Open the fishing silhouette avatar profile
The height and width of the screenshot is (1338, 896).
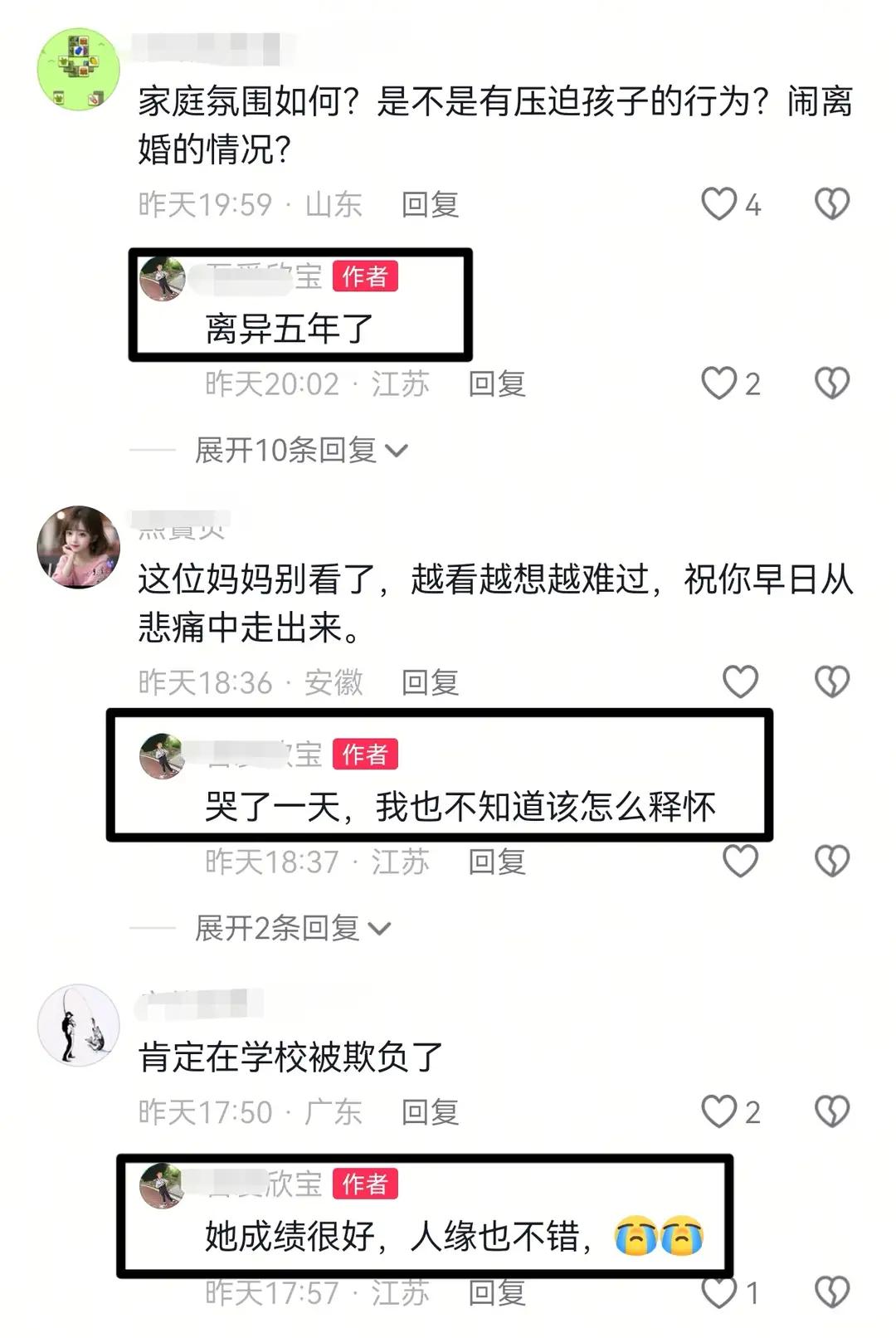pyautogui.click(x=79, y=1025)
